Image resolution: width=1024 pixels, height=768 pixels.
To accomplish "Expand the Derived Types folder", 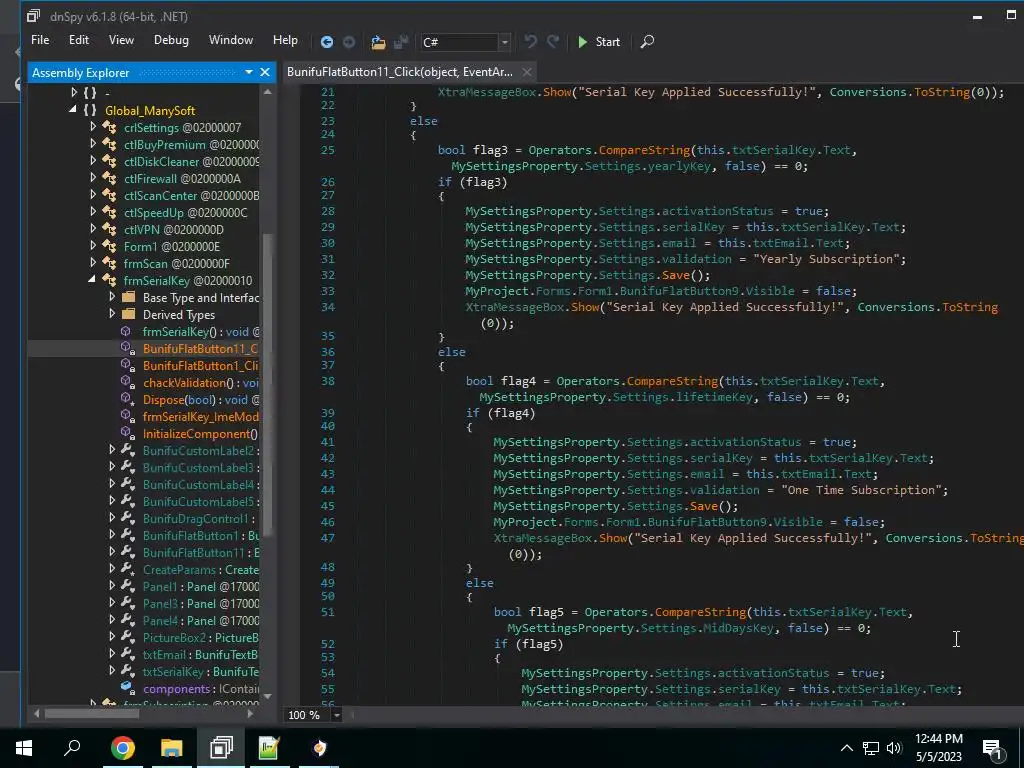I will pyautogui.click(x=112, y=314).
